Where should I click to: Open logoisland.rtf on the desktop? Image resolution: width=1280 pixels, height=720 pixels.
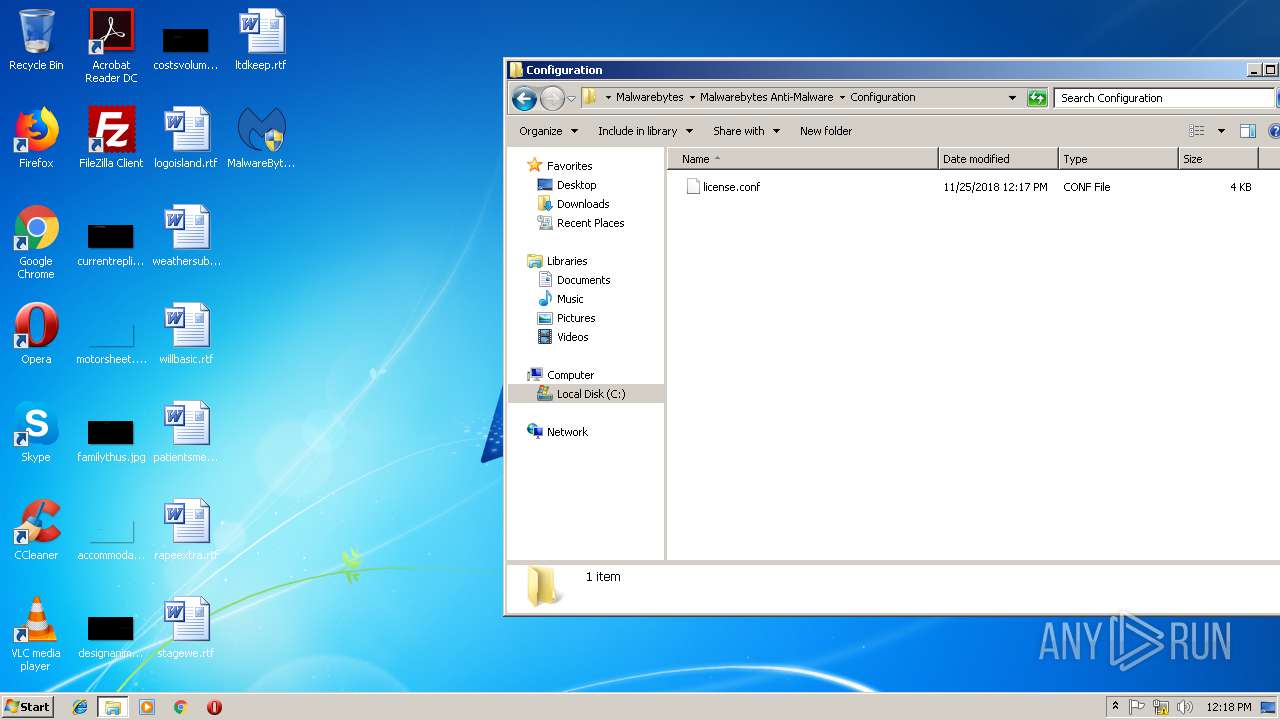pyautogui.click(x=186, y=139)
